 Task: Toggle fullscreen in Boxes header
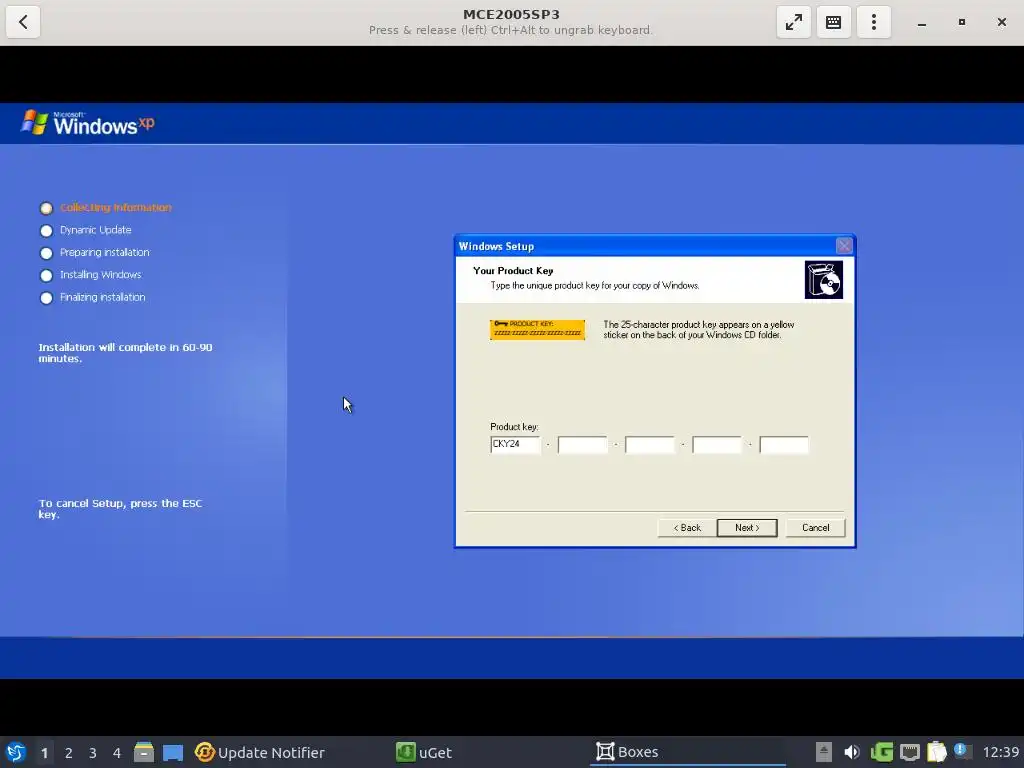coord(793,22)
